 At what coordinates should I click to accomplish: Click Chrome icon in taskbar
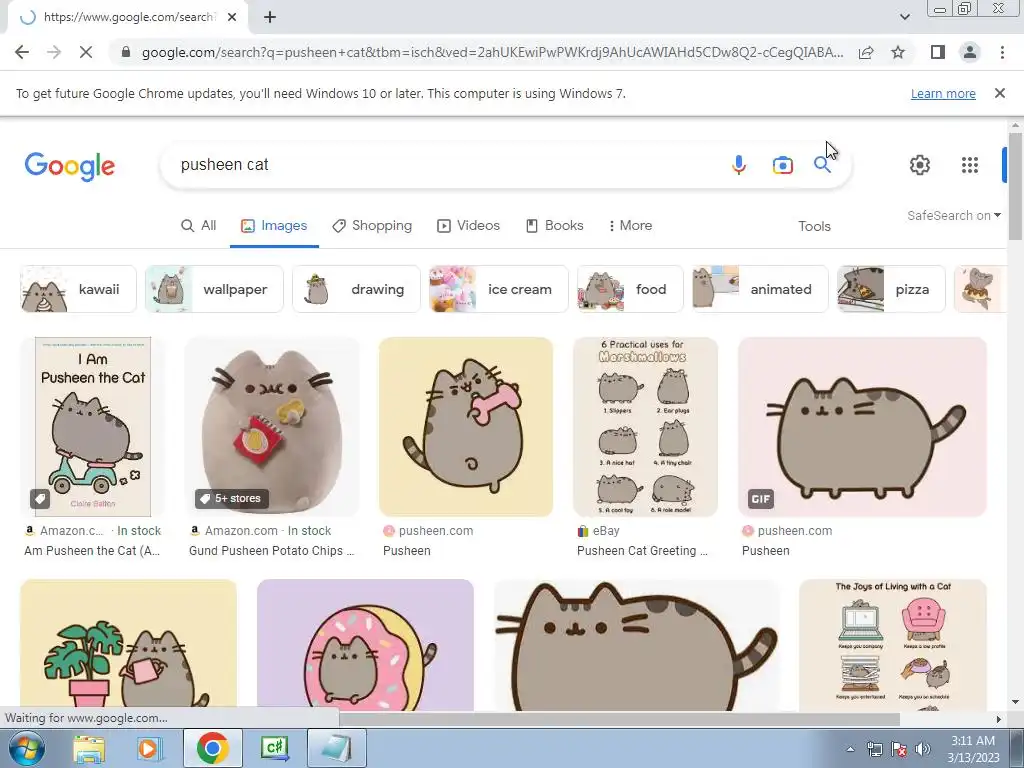pos(212,748)
